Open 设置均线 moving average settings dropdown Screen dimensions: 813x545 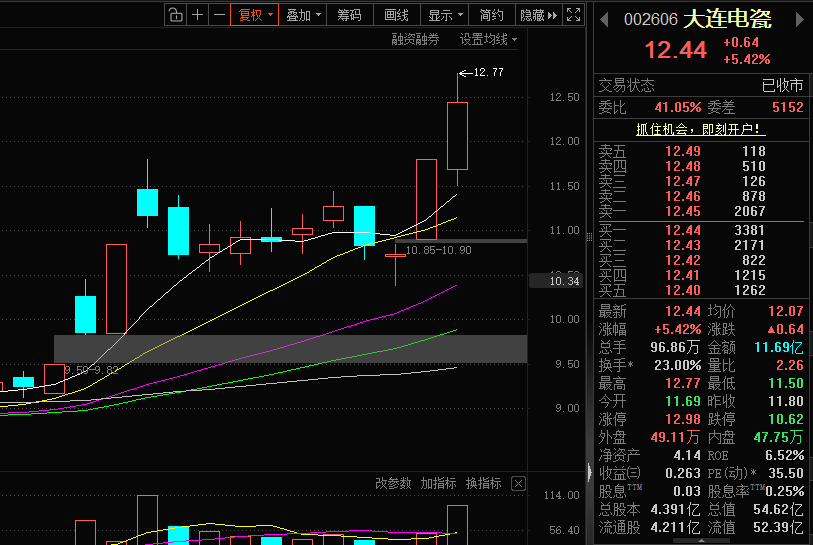coord(488,39)
